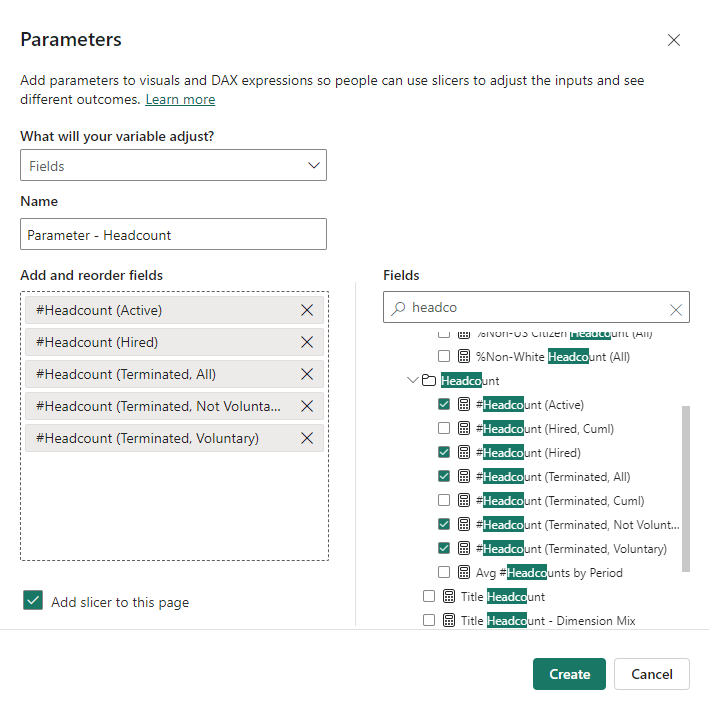This screenshot has height=708, width=709.
Task: Open the Learn more link
Action: pos(180,99)
